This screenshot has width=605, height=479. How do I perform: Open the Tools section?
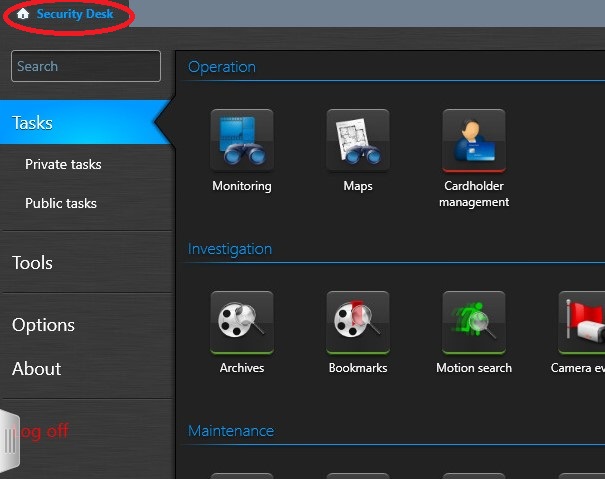coord(32,263)
